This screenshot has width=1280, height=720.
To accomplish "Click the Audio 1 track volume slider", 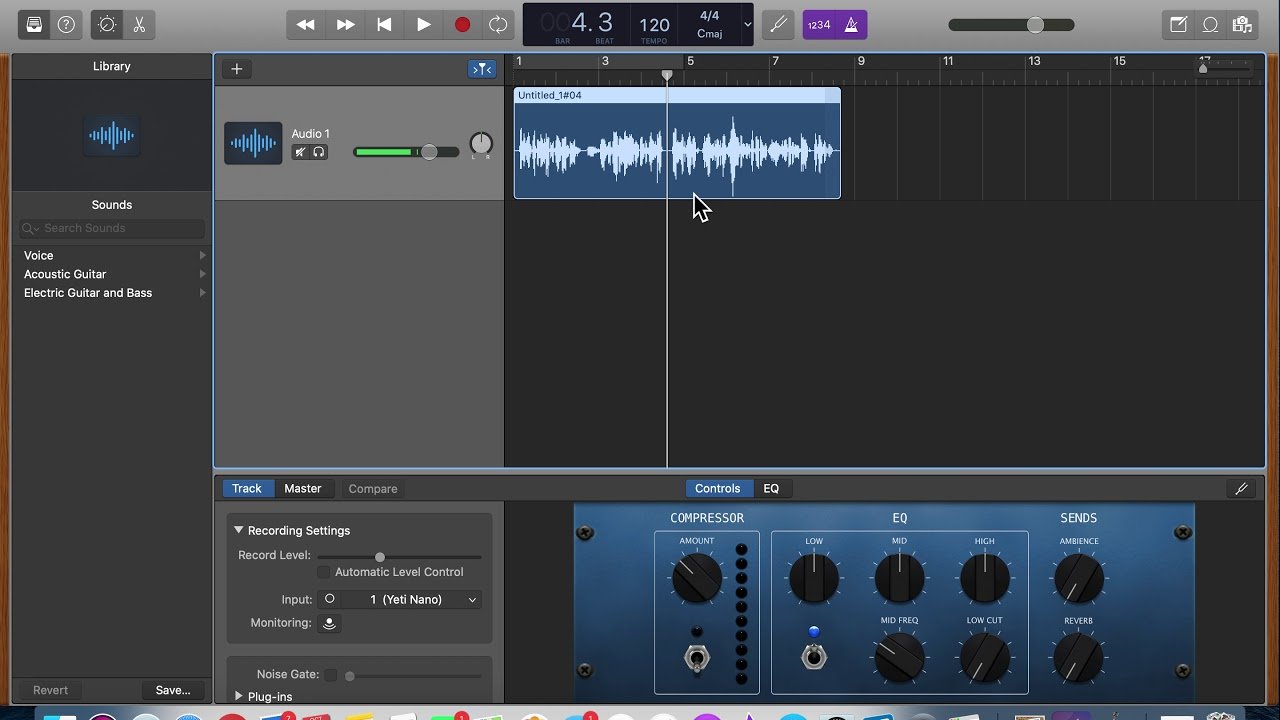I will [428, 152].
